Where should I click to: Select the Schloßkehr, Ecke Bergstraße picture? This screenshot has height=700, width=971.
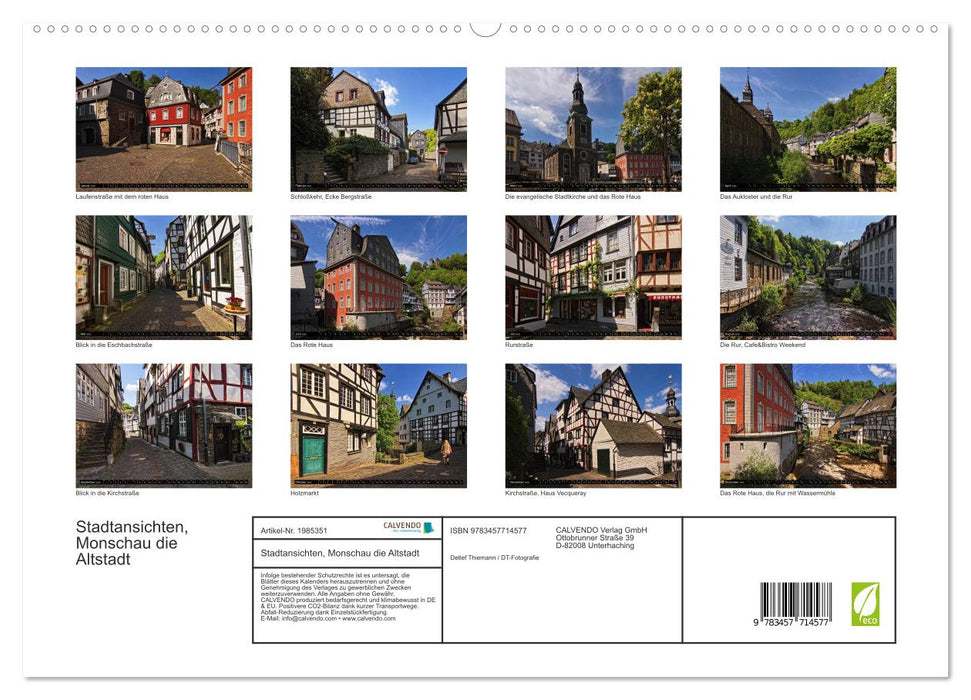(x=378, y=127)
